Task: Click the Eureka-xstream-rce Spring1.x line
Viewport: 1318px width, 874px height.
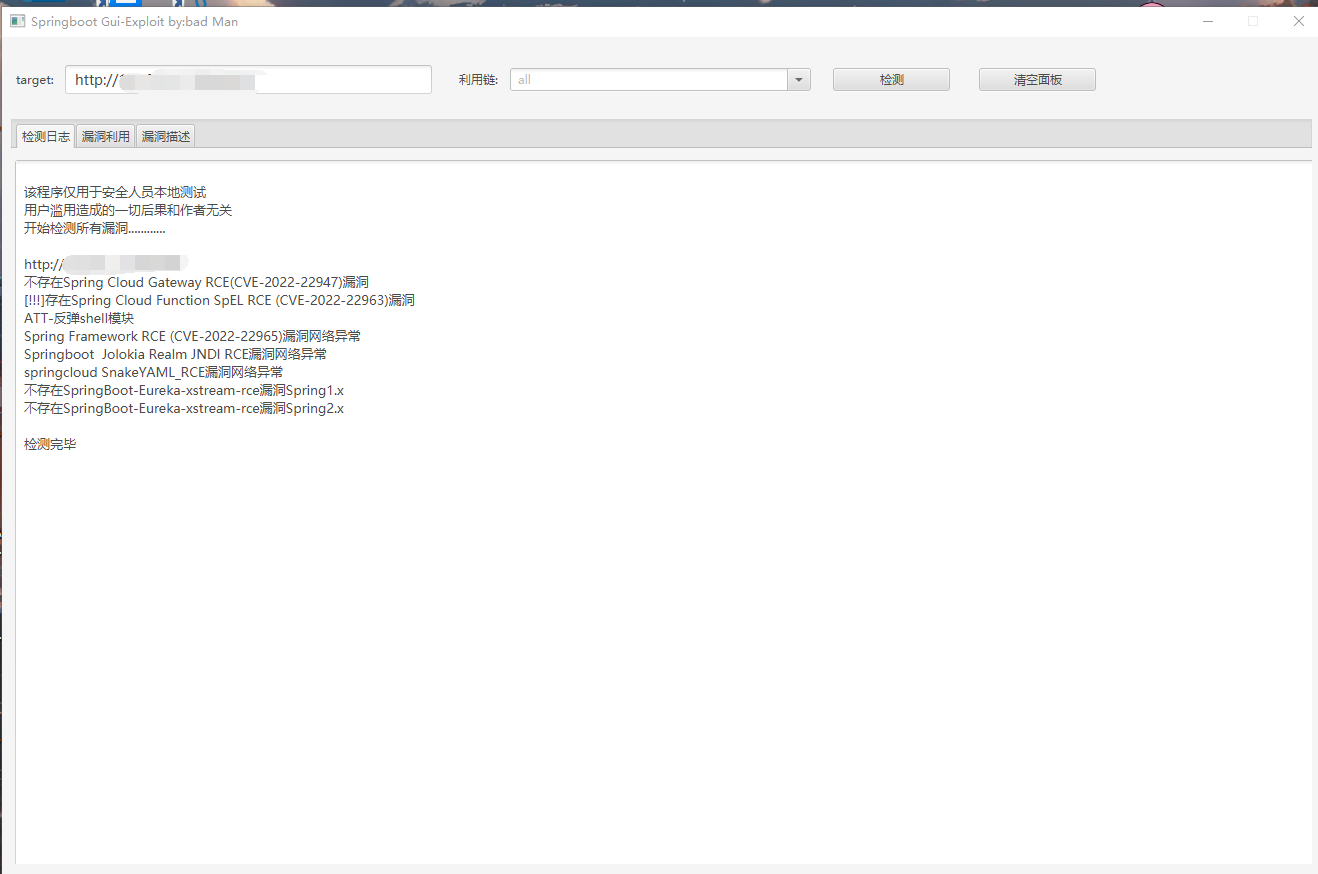Action: coord(184,390)
